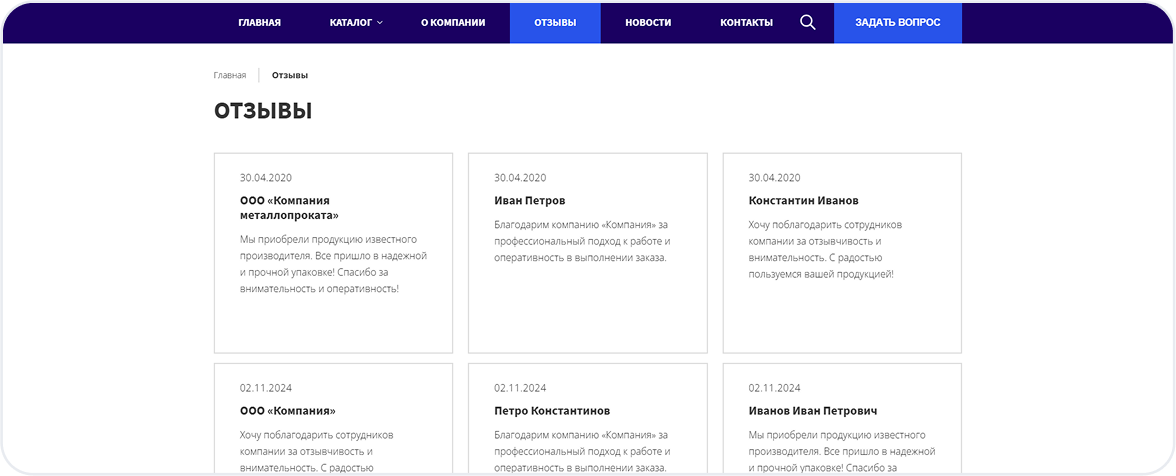This screenshot has width=1176, height=476.
Task: Open the Иван Петров review title
Action: 529,200
